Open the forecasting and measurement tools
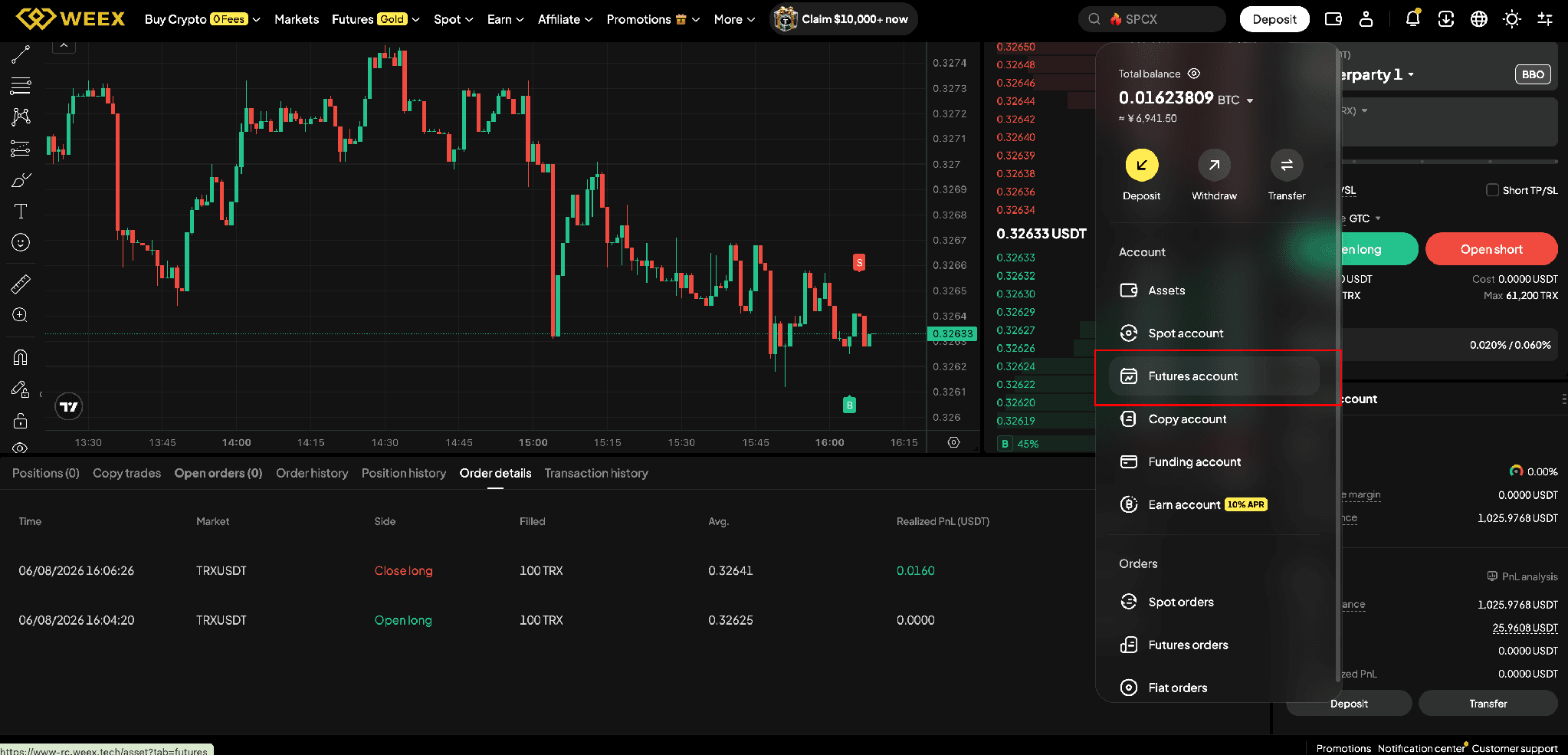 [x=21, y=148]
